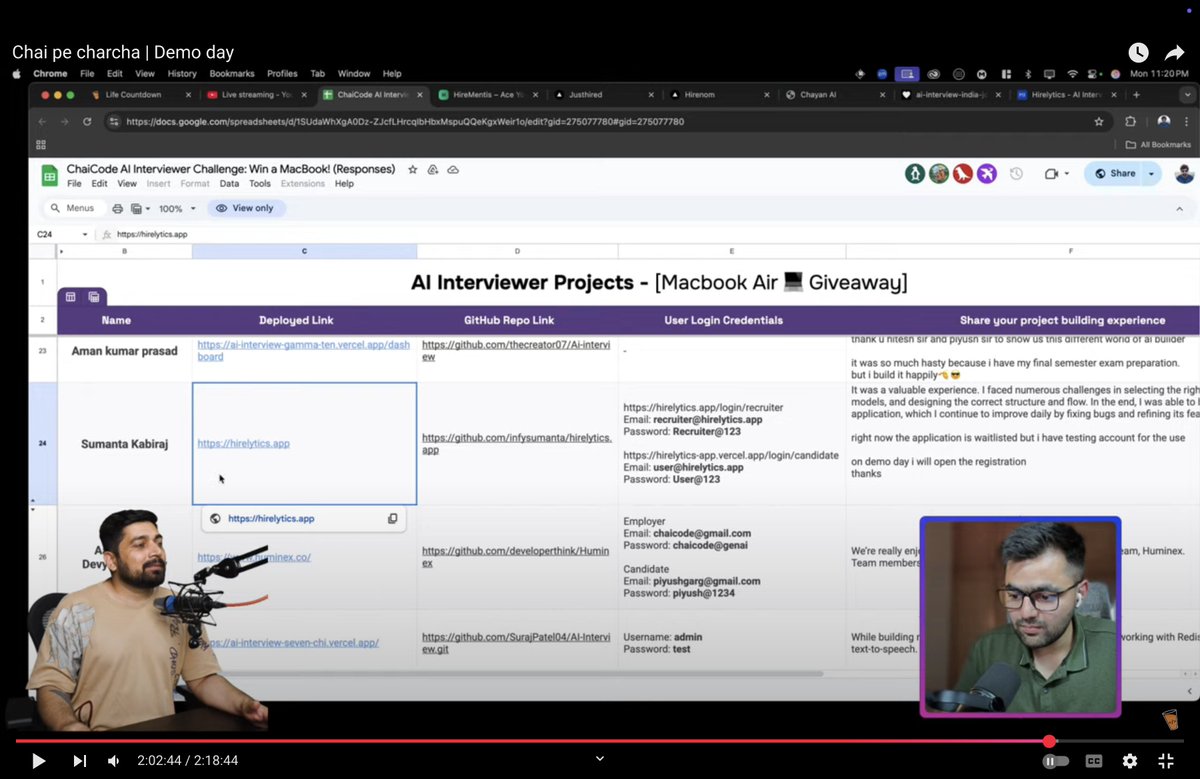Go back in Chrome
This screenshot has height=779, width=1200.
point(42,121)
